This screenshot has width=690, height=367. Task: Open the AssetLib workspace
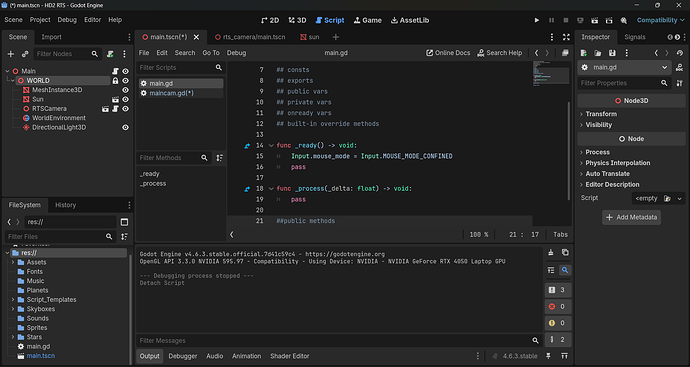coord(410,20)
